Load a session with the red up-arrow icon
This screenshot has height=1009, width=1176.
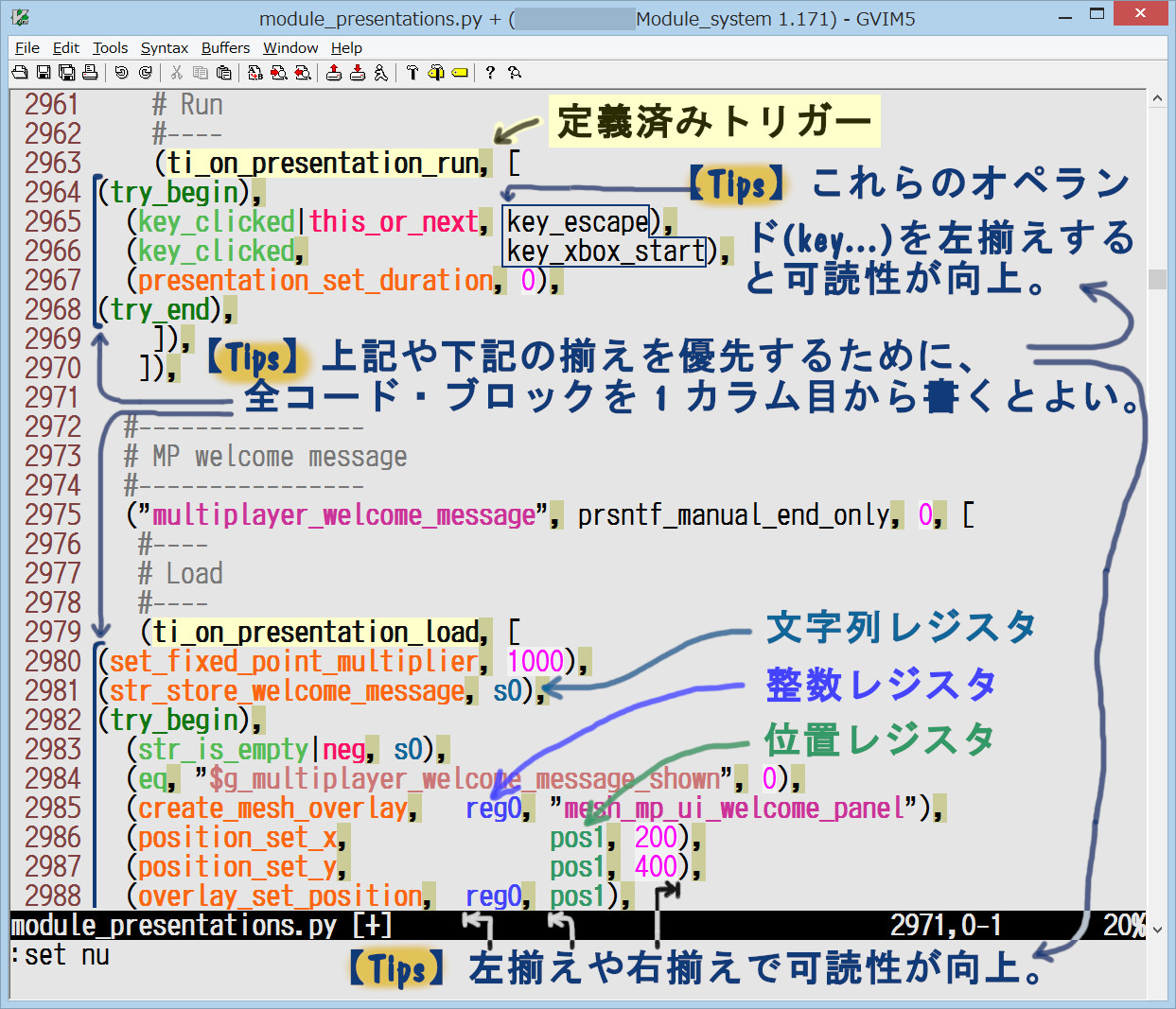[x=334, y=73]
